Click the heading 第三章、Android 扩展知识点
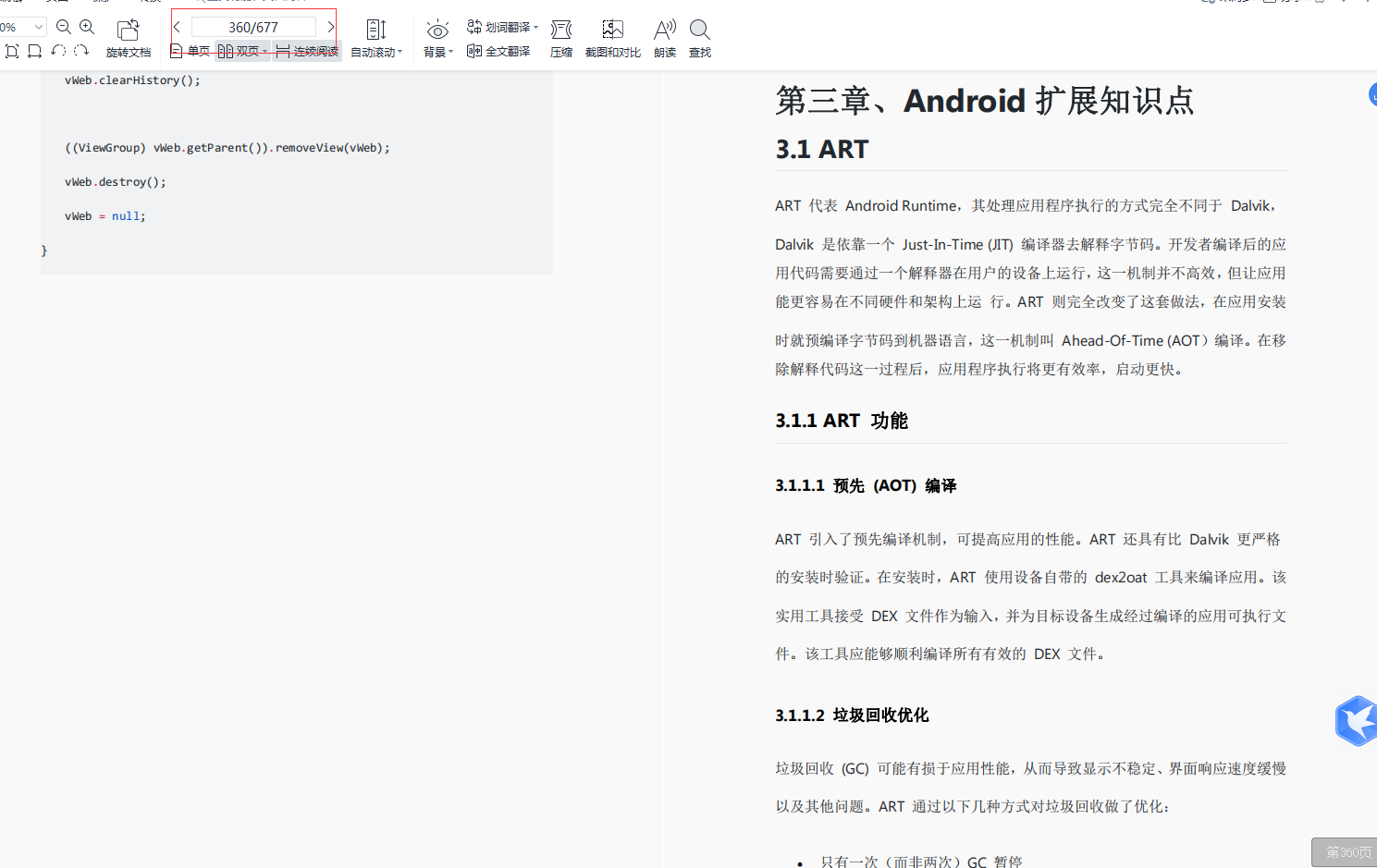Viewport: 1377px width, 868px height. tap(984, 101)
